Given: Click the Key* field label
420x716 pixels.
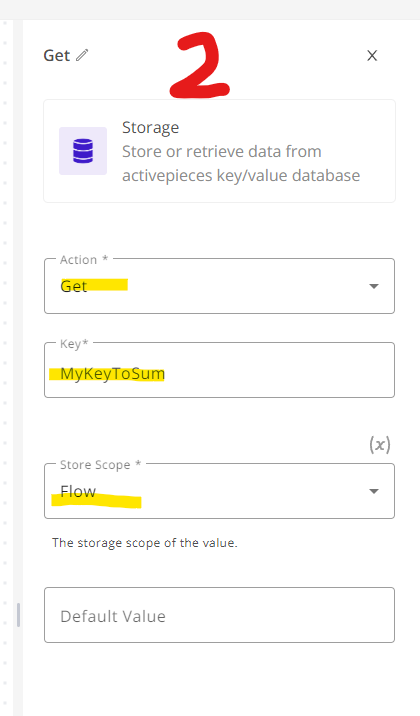Looking at the screenshot, I should (x=74, y=343).
